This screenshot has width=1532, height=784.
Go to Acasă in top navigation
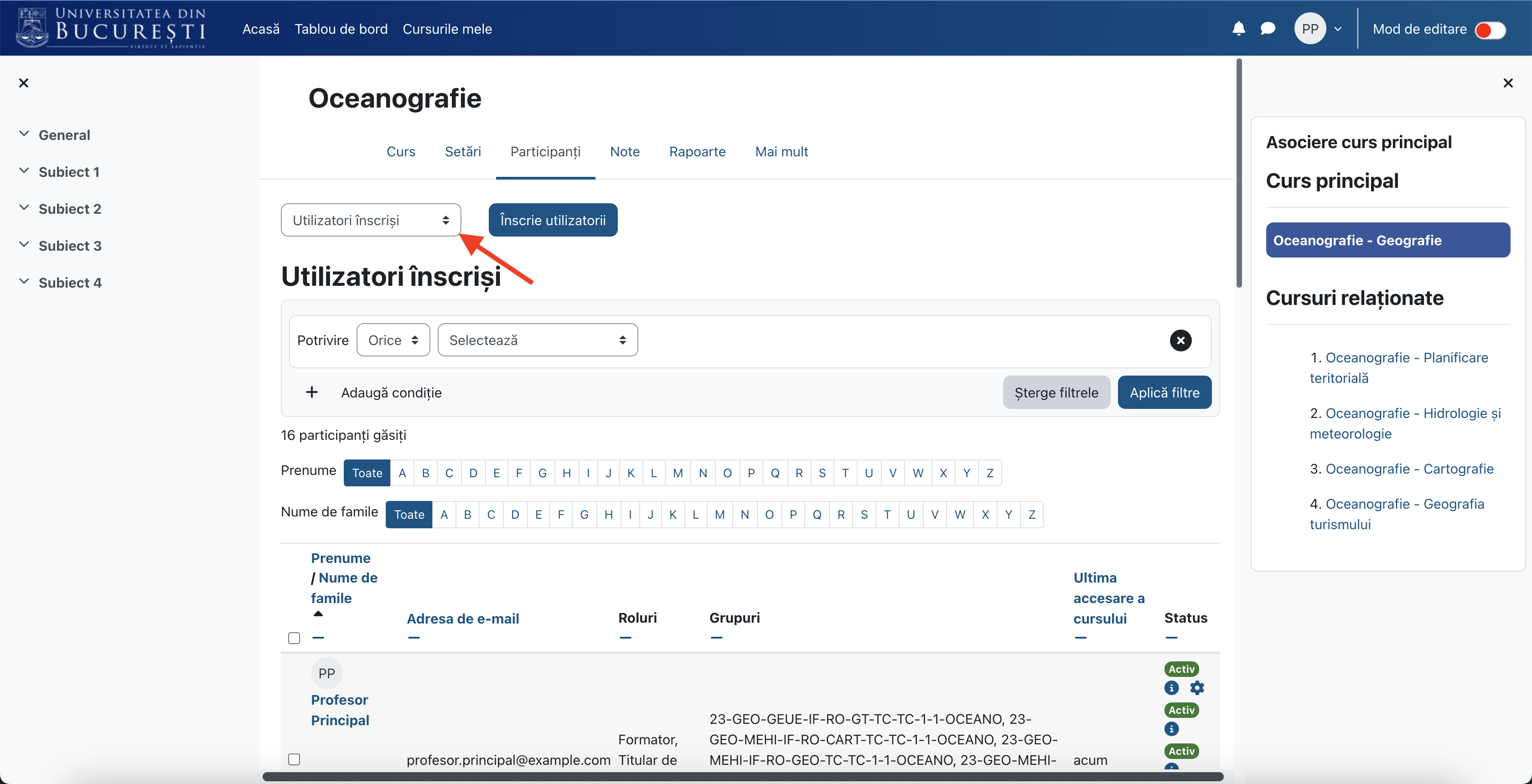260,29
